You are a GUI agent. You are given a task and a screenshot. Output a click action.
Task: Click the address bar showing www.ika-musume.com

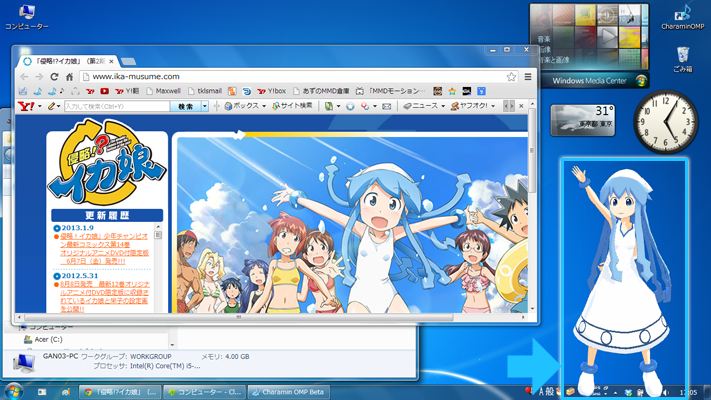coord(299,77)
